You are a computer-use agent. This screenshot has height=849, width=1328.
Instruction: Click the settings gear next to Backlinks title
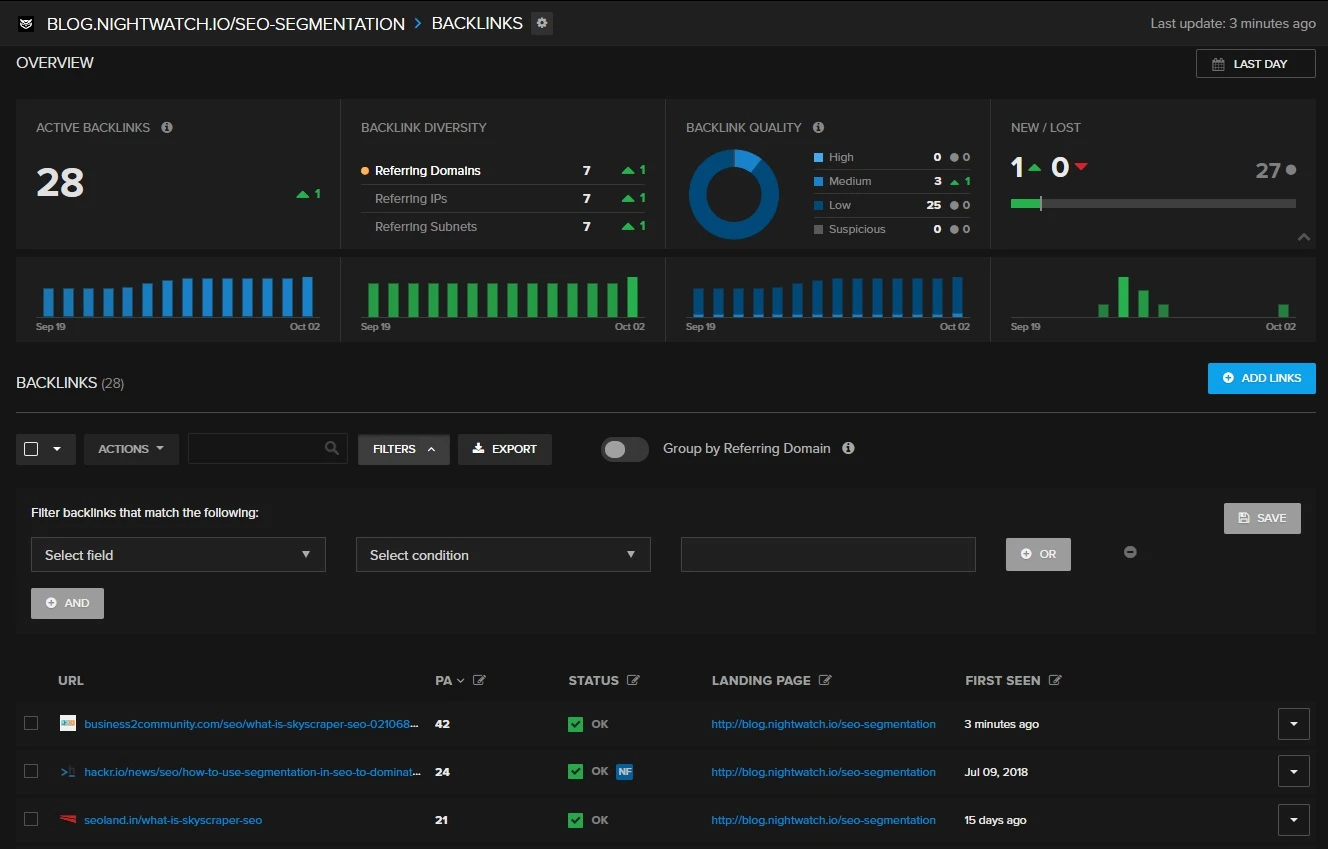click(x=541, y=23)
